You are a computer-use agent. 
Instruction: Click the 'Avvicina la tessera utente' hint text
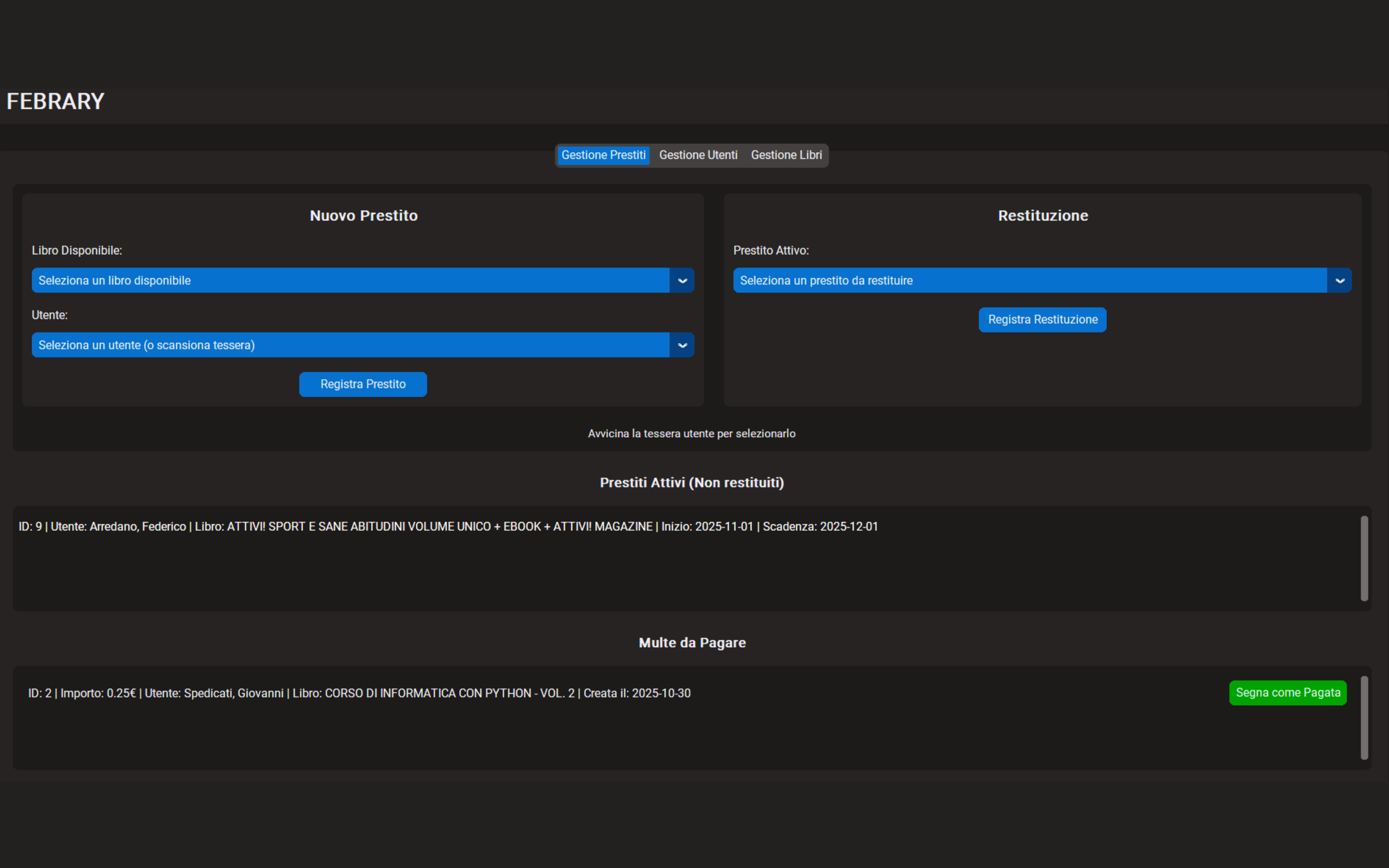(691, 434)
